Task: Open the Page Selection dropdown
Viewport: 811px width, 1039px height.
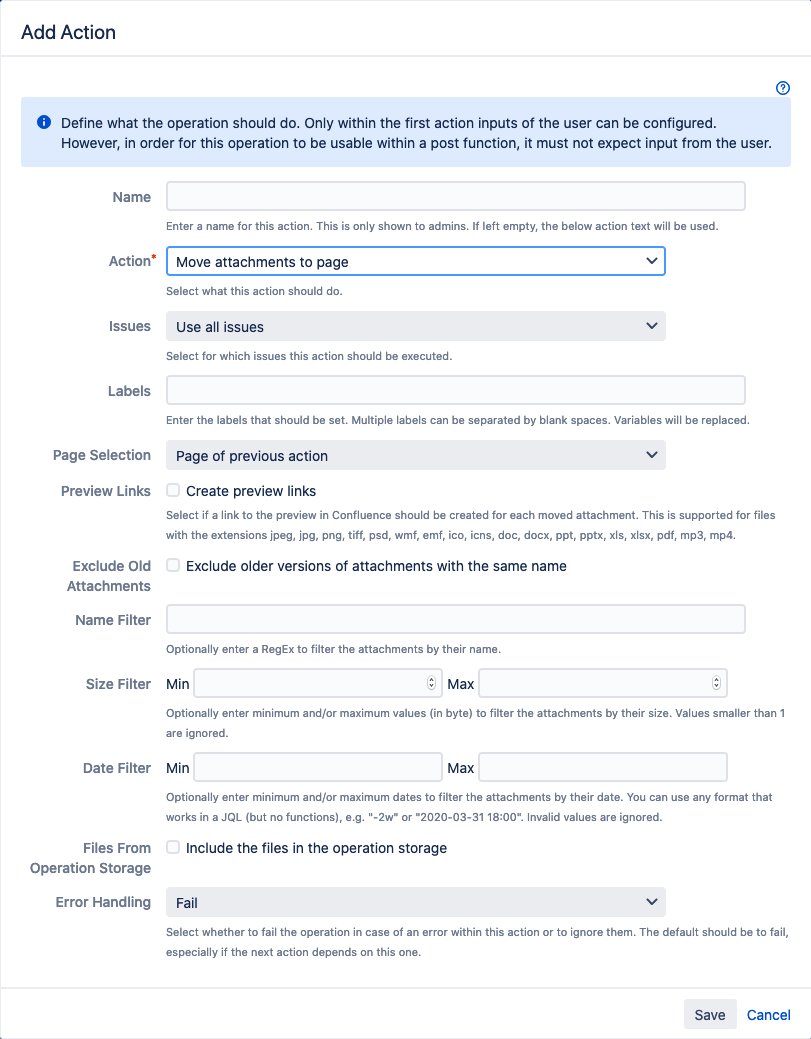Action: (x=415, y=455)
